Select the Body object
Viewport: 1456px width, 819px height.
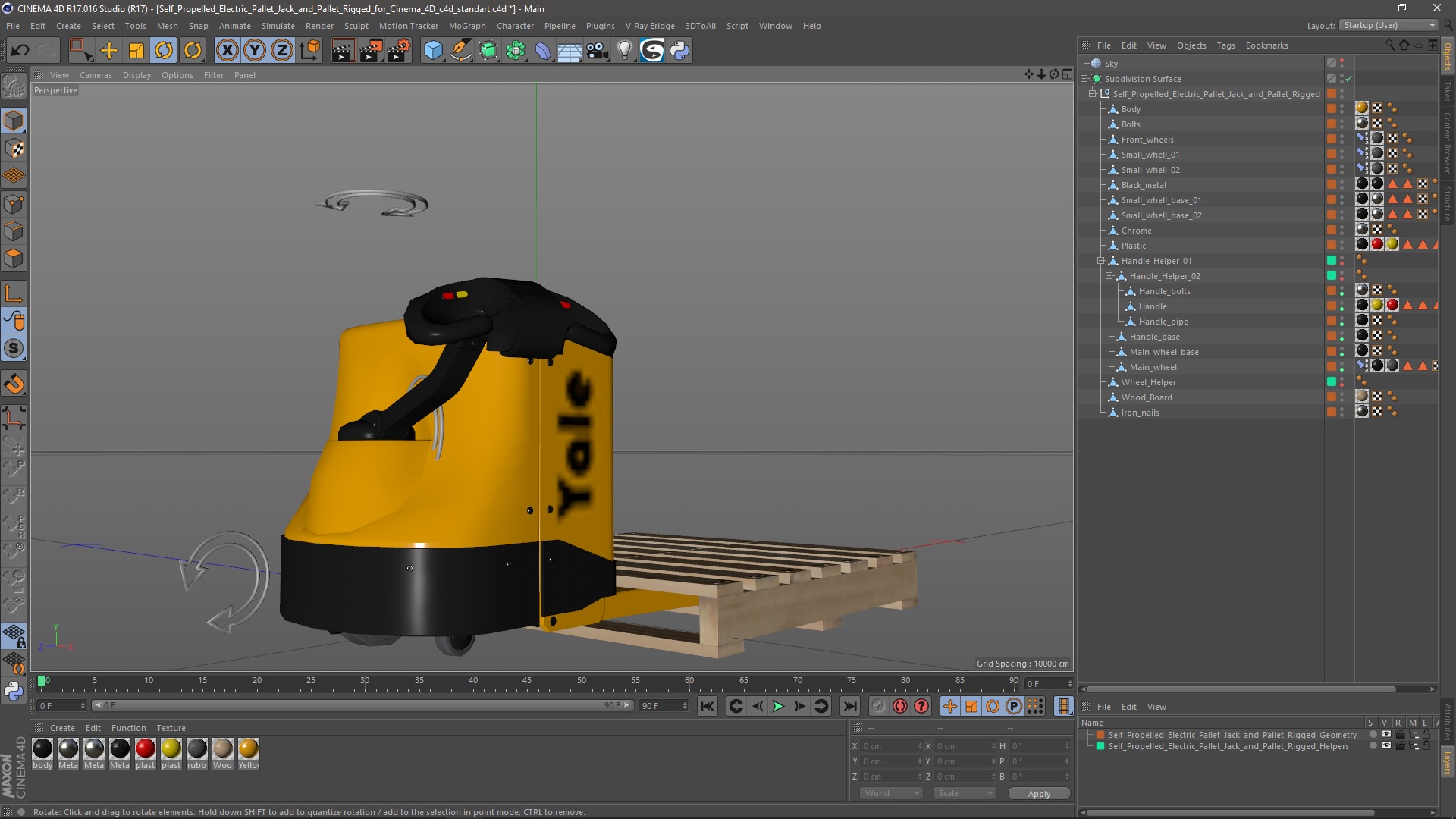1131,109
